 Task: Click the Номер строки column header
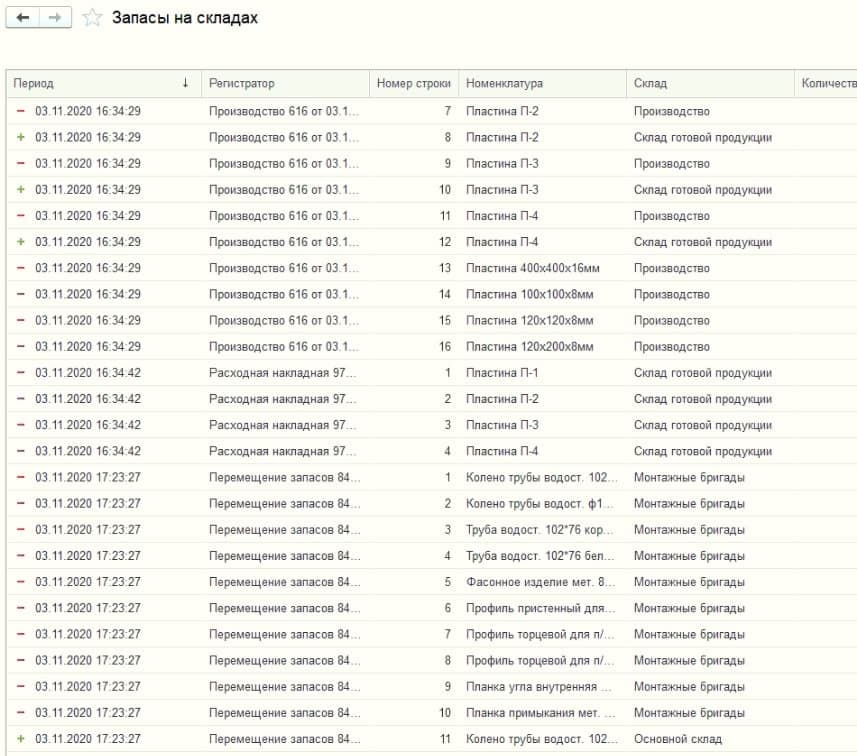(x=414, y=84)
